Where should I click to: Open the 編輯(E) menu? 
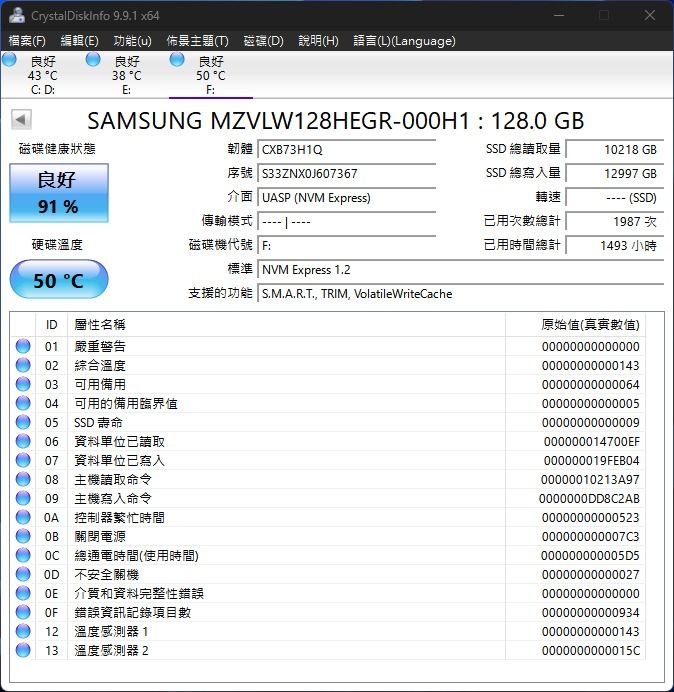click(79, 41)
